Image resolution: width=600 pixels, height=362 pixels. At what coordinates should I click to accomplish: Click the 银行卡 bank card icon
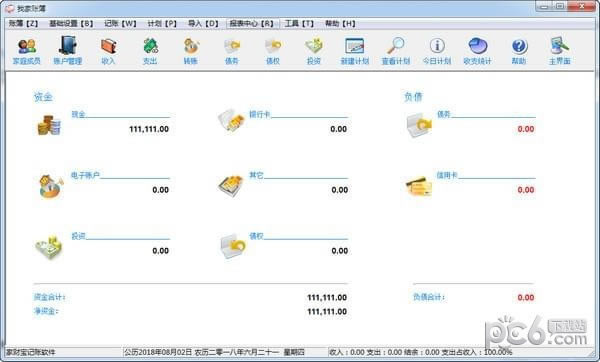tap(231, 120)
